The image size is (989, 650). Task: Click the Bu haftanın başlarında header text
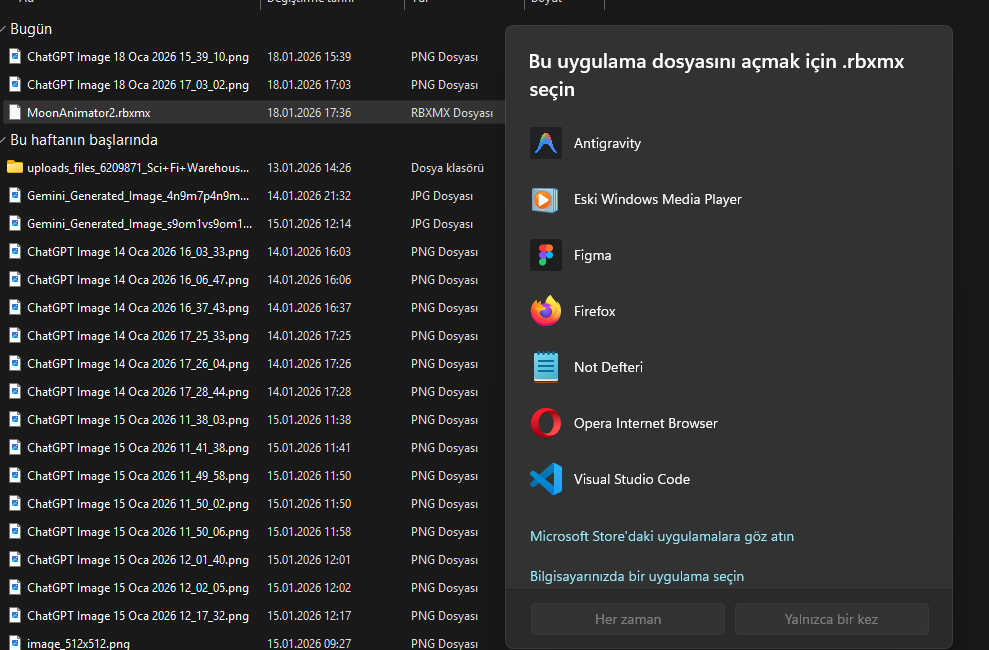click(84, 140)
